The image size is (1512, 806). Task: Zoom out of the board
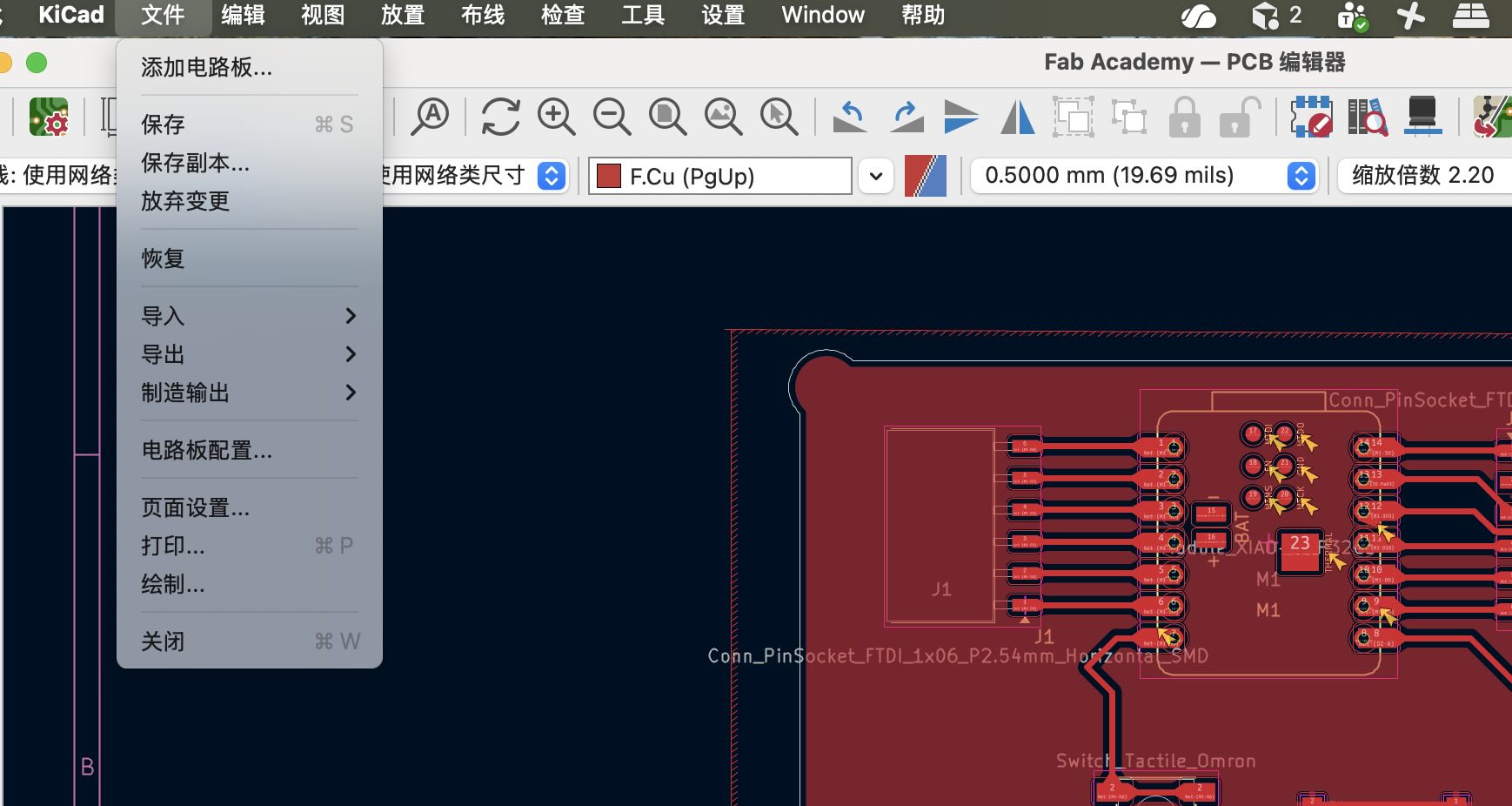point(612,117)
